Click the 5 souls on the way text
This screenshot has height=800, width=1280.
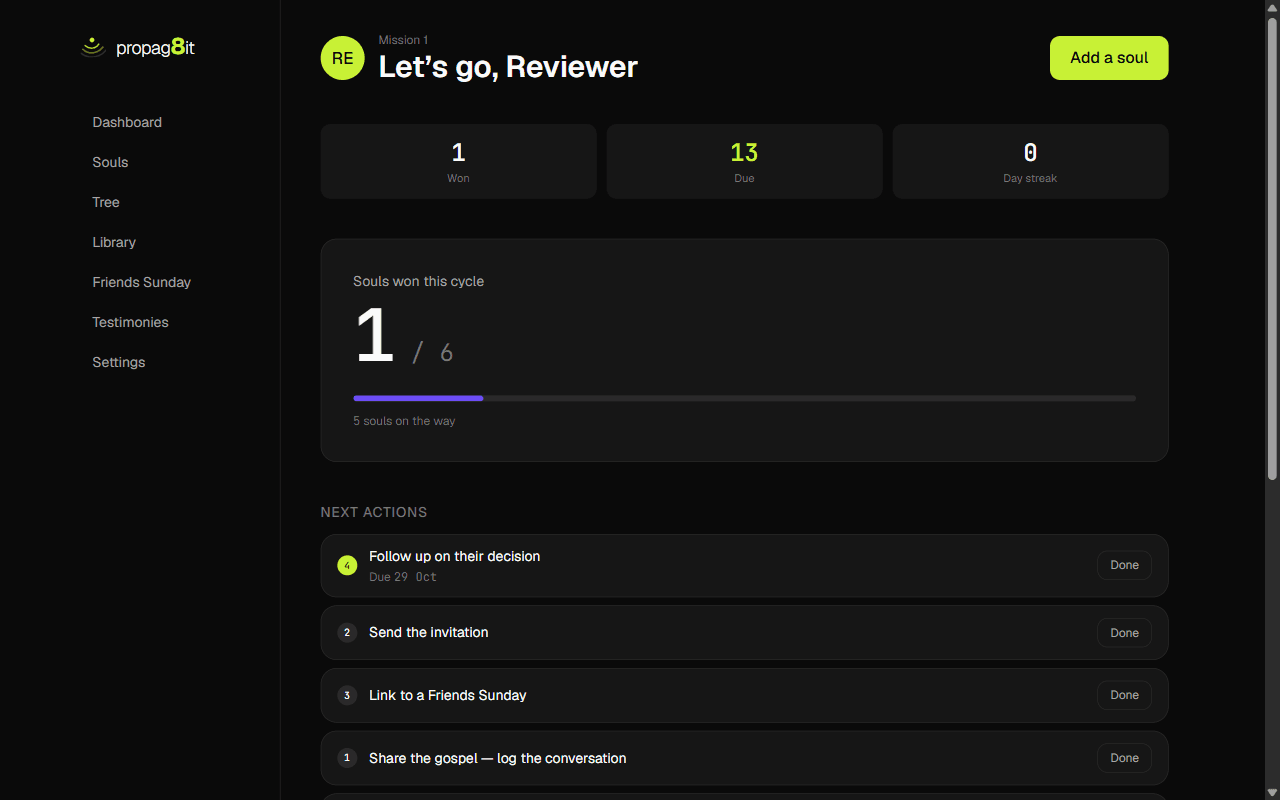tap(404, 421)
